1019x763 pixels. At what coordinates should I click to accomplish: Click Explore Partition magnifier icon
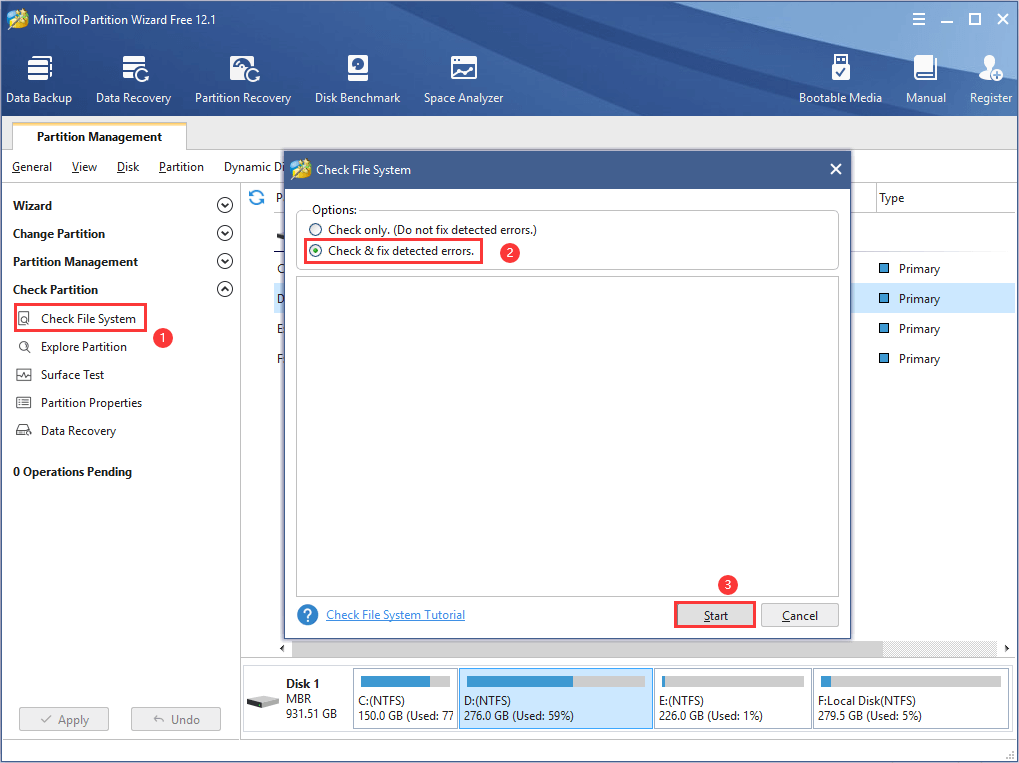tap(24, 346)
